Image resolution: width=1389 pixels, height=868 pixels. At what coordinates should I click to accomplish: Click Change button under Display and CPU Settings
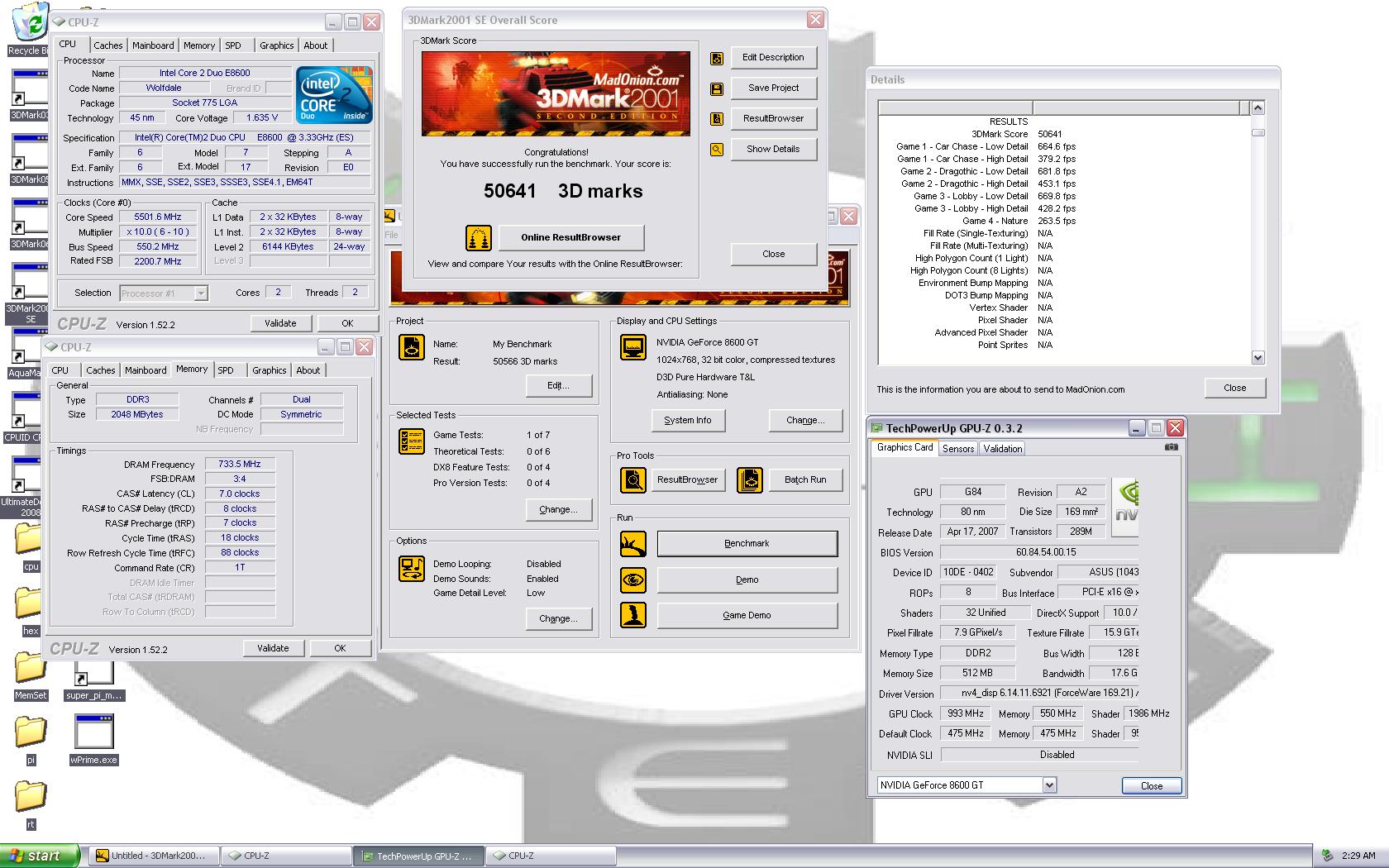(805, 421)
